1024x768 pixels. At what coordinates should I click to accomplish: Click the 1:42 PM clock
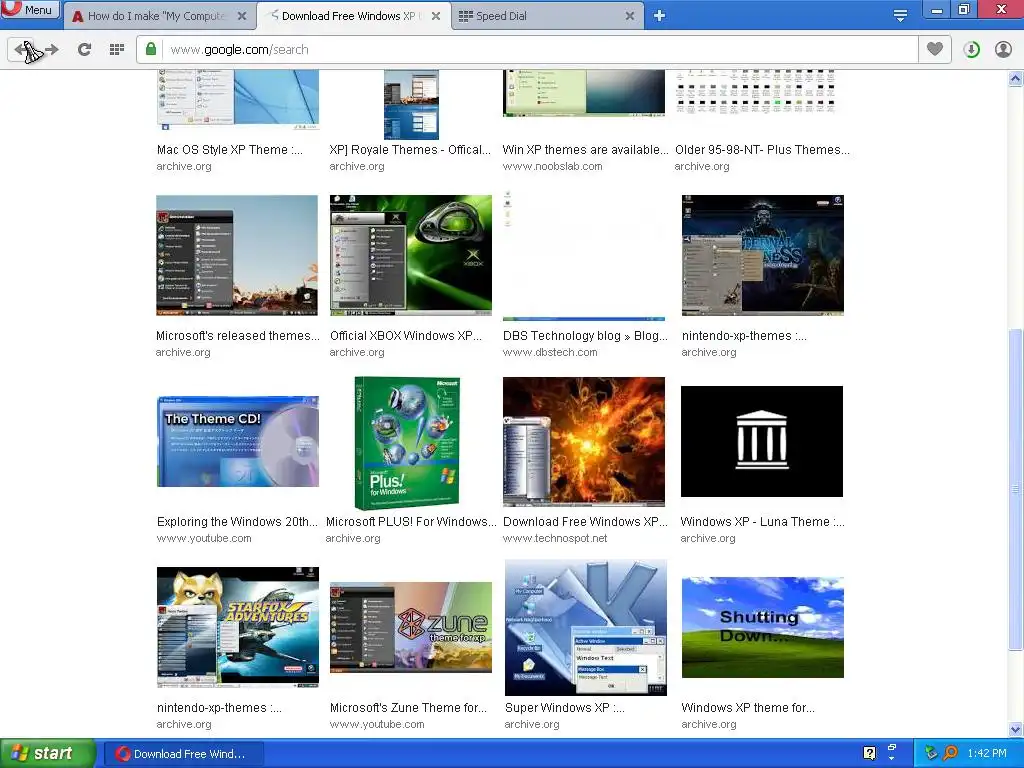(987, 753)
